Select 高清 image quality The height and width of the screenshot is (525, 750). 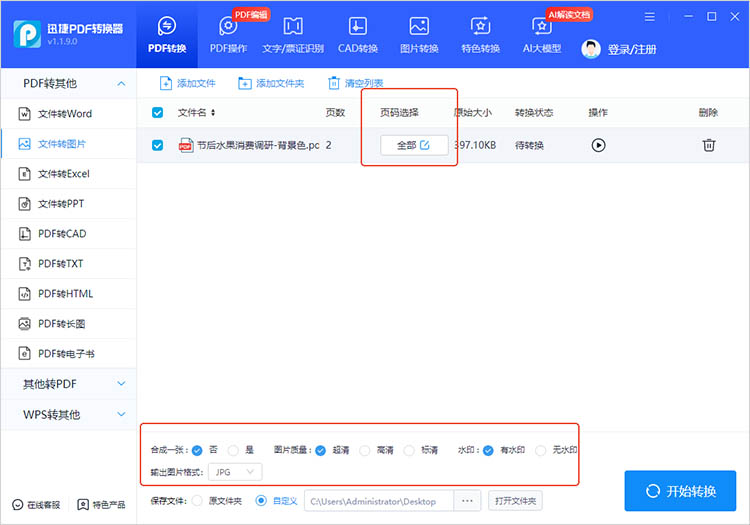coord(364,450)
